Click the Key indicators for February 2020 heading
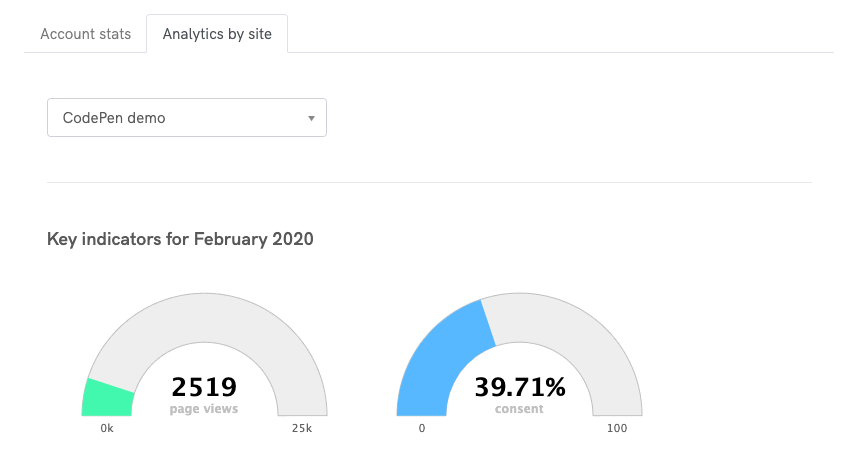 (180, 240)
